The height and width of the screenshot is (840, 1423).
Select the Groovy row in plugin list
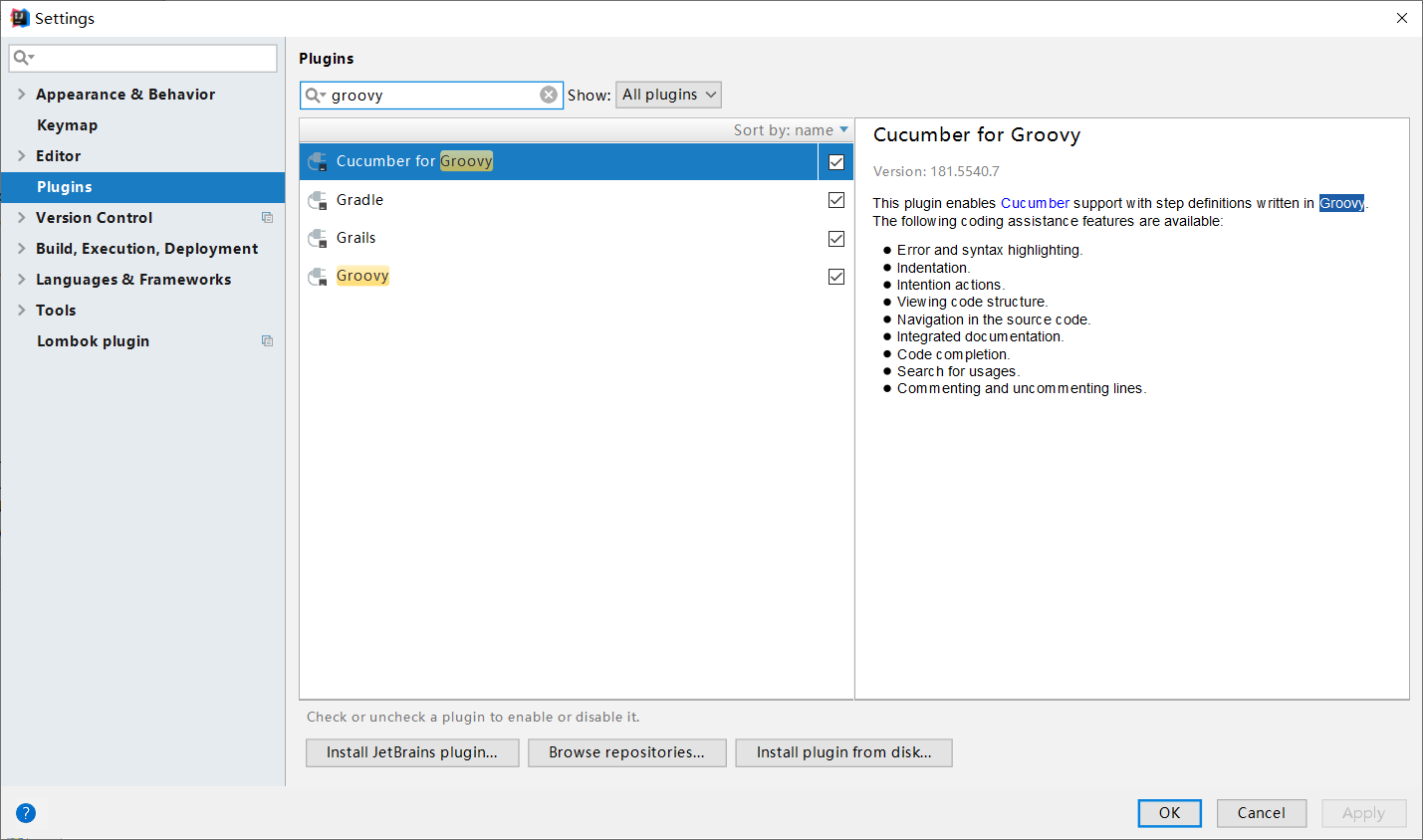pos(576,277)
